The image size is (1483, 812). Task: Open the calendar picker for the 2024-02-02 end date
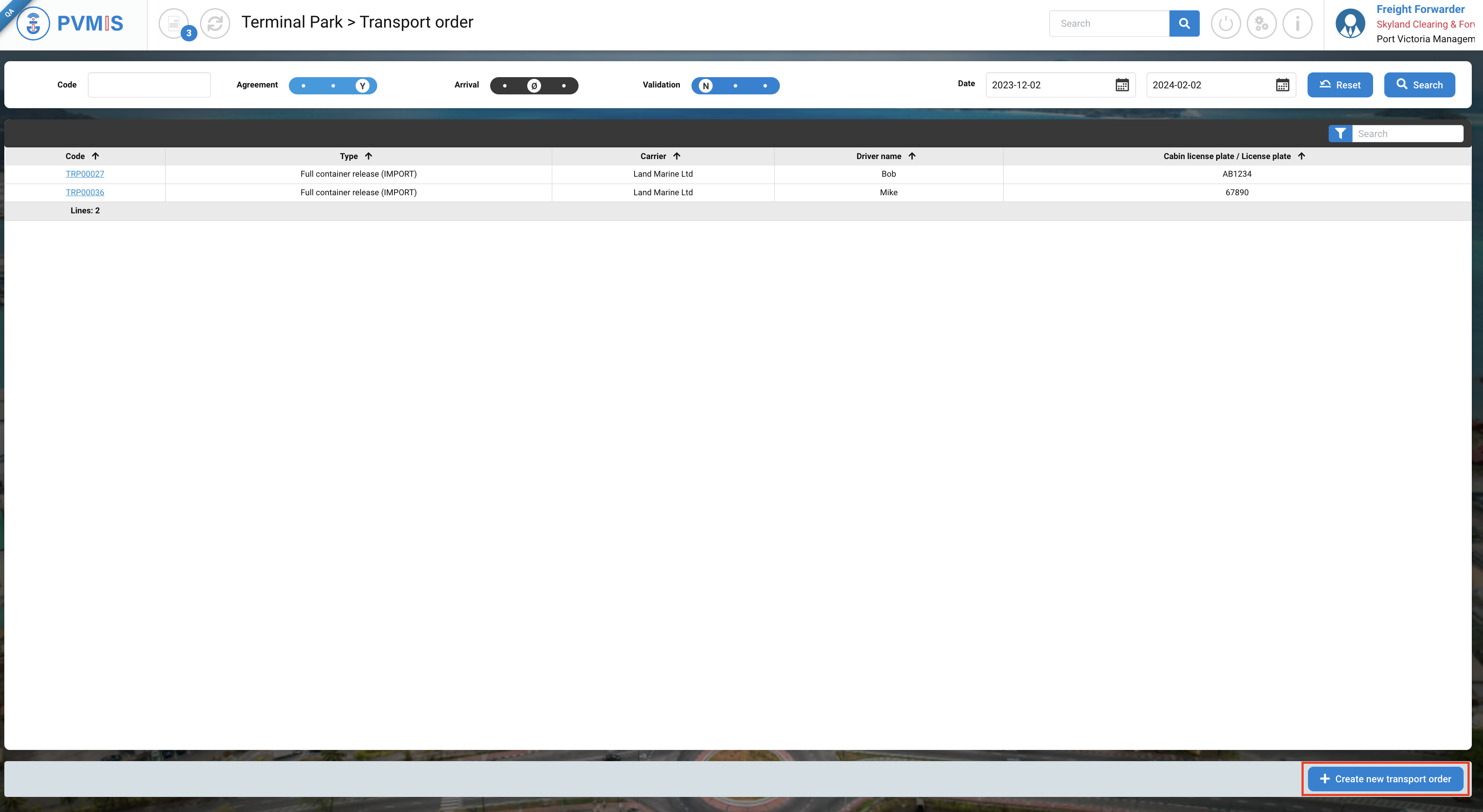pyautogui.click(x=1282, y=85)
